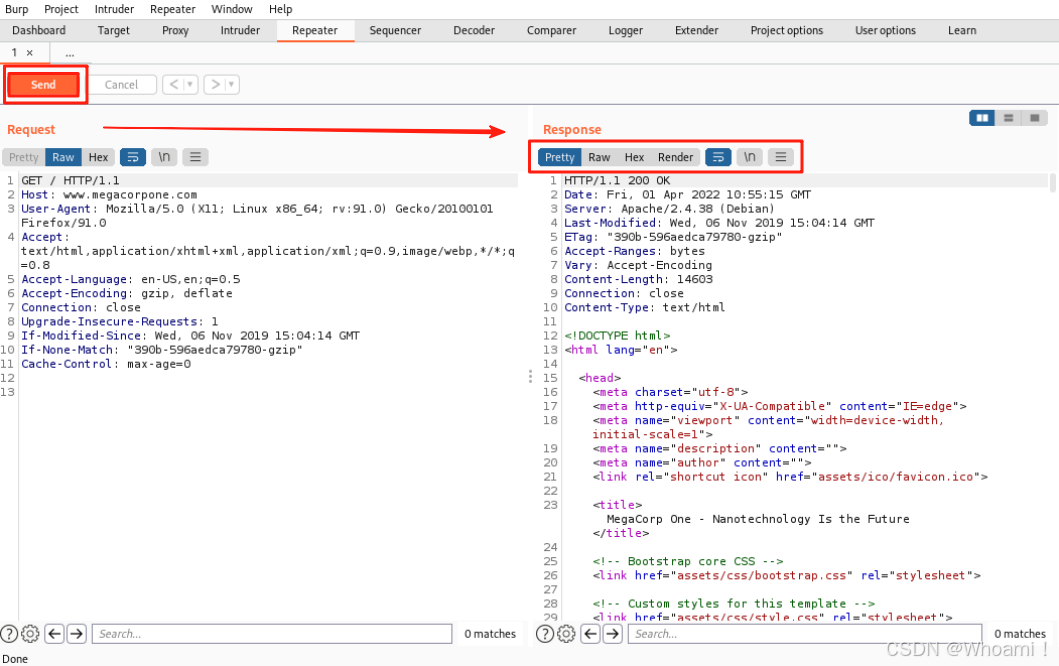
Task: Open the Repeater menu in menu bar
Action: click(x=172, y=9)
